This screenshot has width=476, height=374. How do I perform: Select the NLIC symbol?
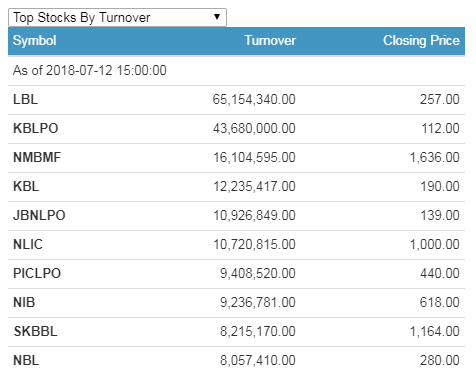point(28,244)
